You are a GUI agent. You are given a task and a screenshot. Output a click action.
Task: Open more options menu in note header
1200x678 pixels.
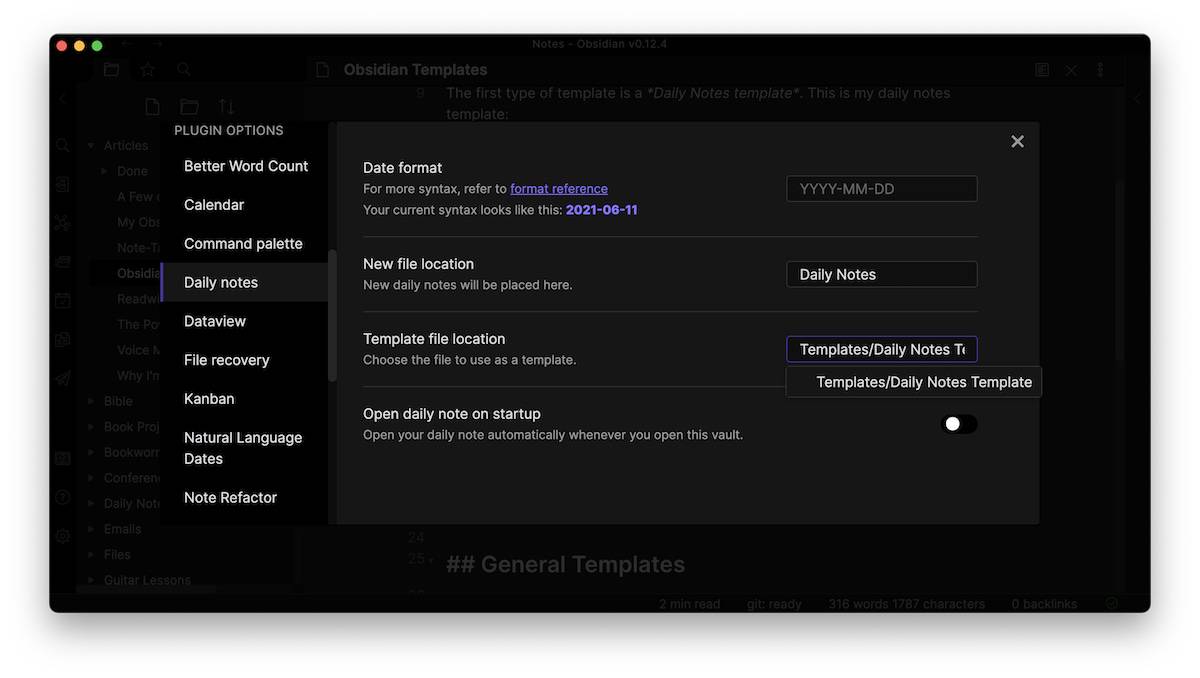click(1100, 70)
